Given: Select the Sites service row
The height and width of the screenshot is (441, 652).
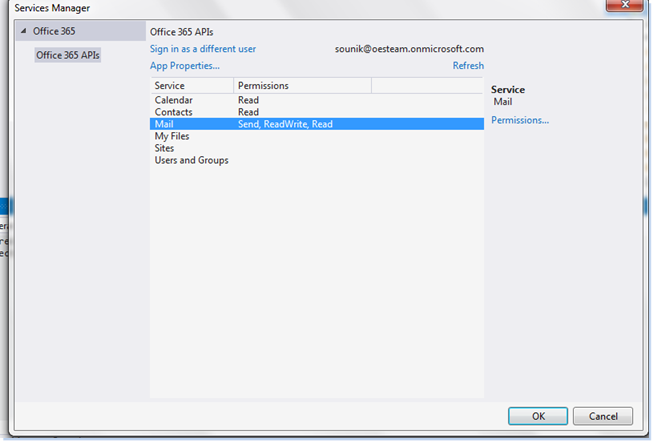Looking at the screenshot, I should click(317, 148).
